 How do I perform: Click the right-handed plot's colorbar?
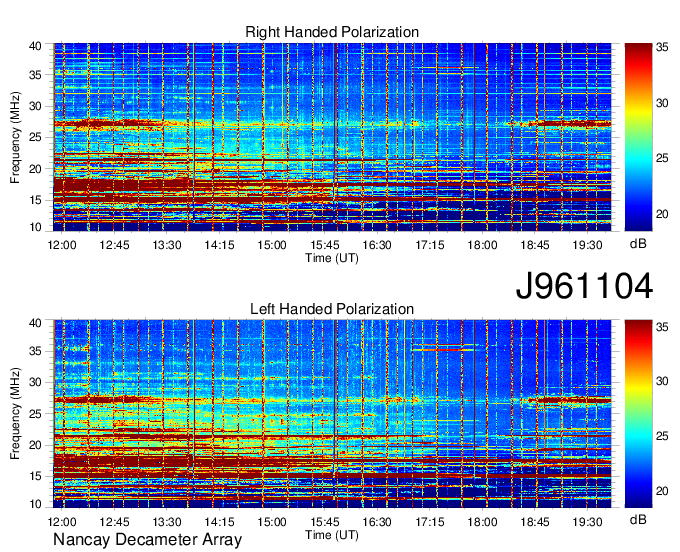pos(638,137)
